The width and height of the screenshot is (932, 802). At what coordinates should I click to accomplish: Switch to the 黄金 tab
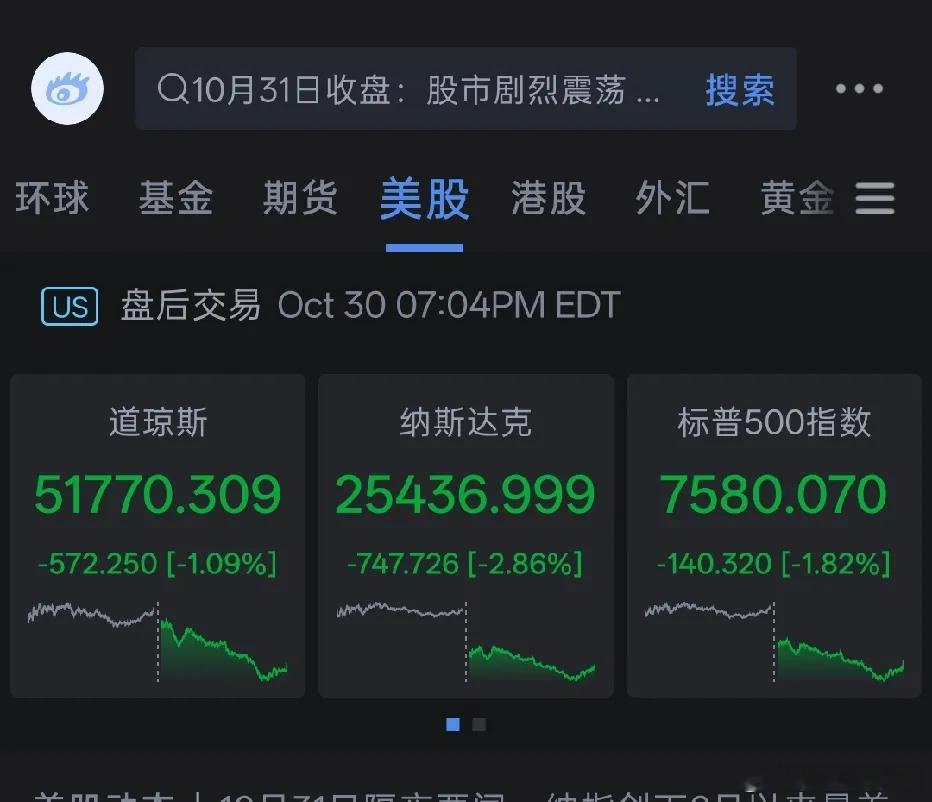click(797, 198)
